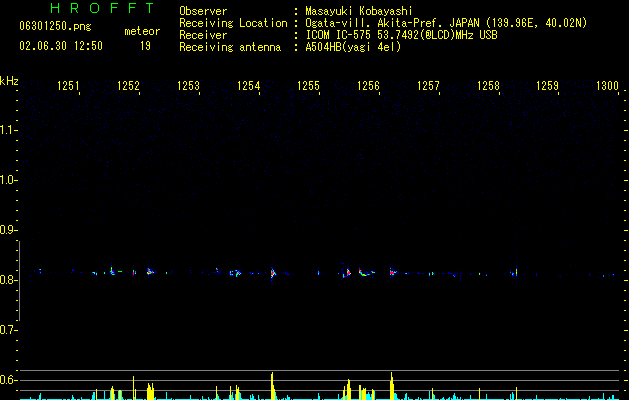The height and width of the screenshot is (400, 629).
Task: Click time marker 1257
Action: 428,86
